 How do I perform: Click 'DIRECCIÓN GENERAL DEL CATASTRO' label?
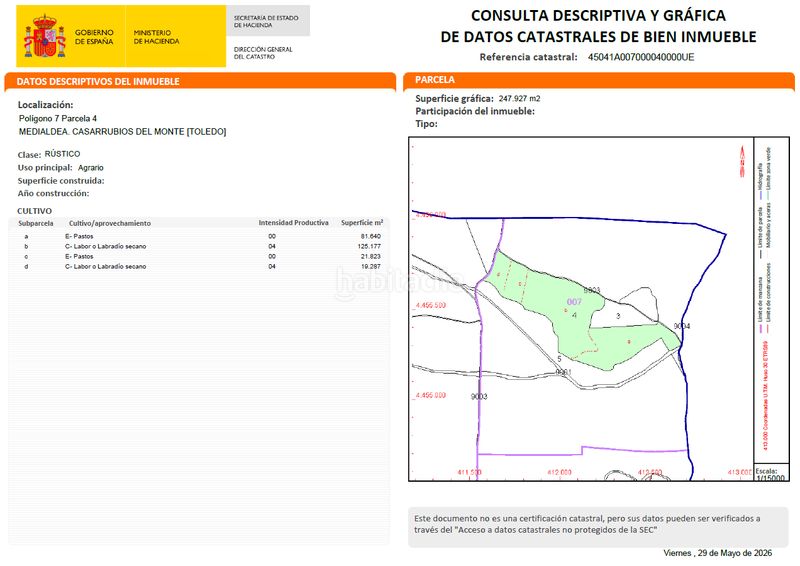[263, 53]
